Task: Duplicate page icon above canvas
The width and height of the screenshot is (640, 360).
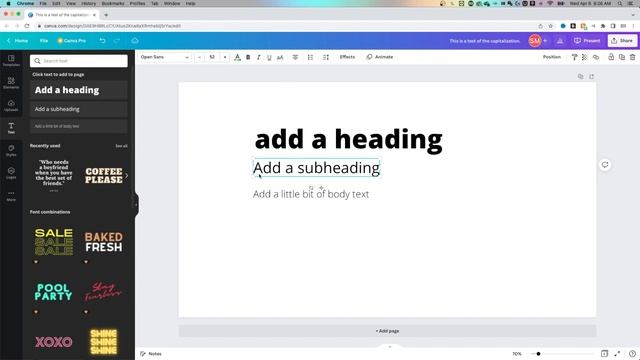Action: tap(580, 76)
